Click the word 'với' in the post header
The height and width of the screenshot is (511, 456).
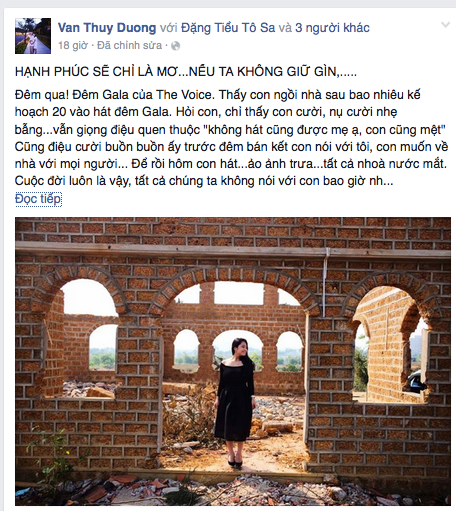pos(168,28)
